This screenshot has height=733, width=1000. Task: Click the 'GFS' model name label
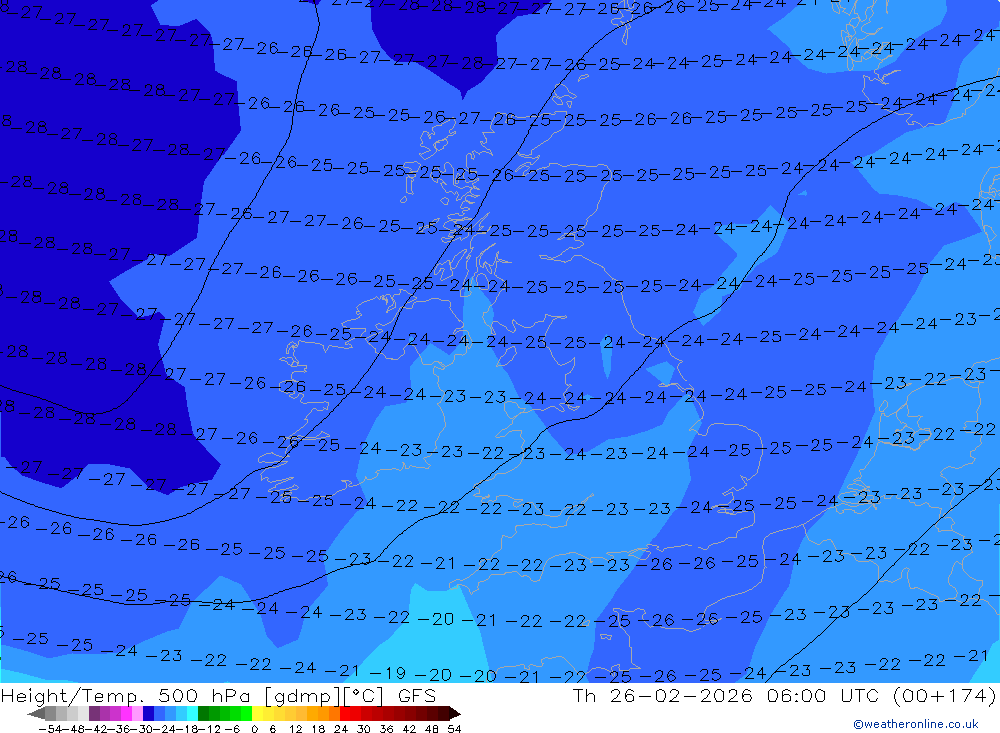[x=417, y=696]
